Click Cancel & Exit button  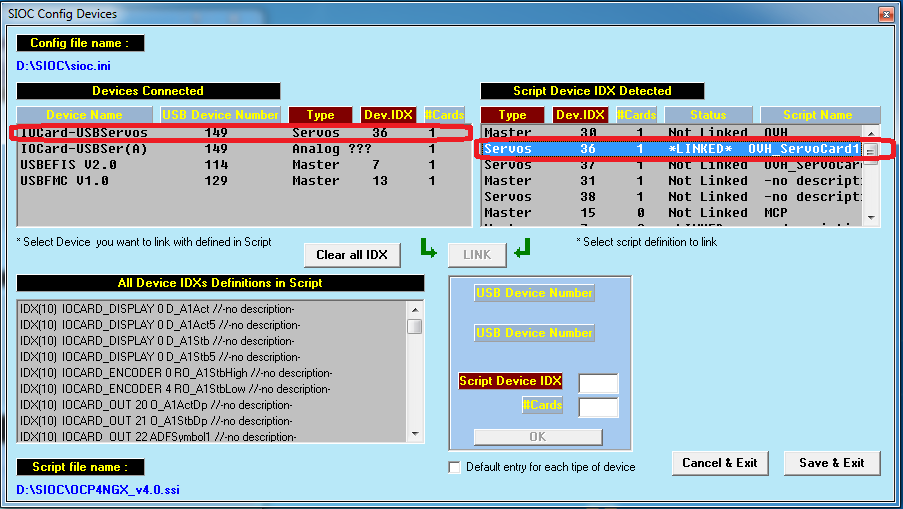click(x=719, y=463)
